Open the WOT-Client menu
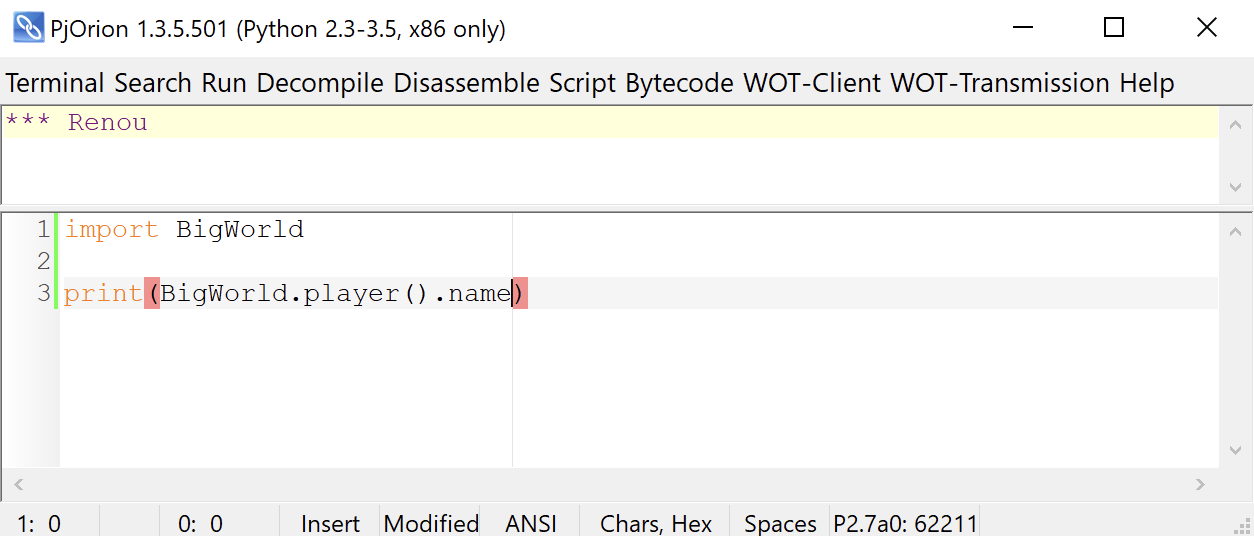1254x536 pixels. tap(811, 83)
